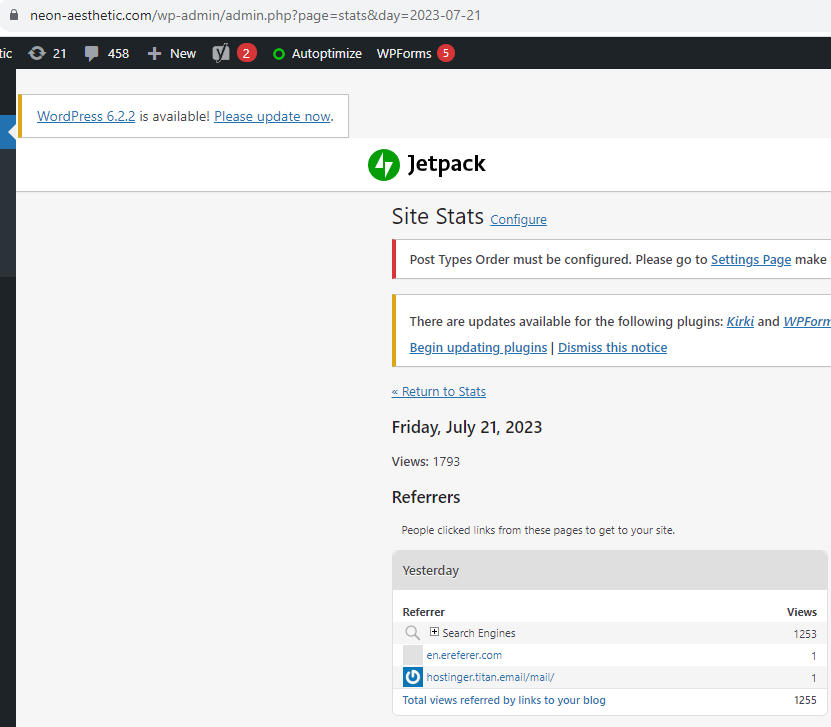Dismiss this notice about plugin updates

point(613,348)
